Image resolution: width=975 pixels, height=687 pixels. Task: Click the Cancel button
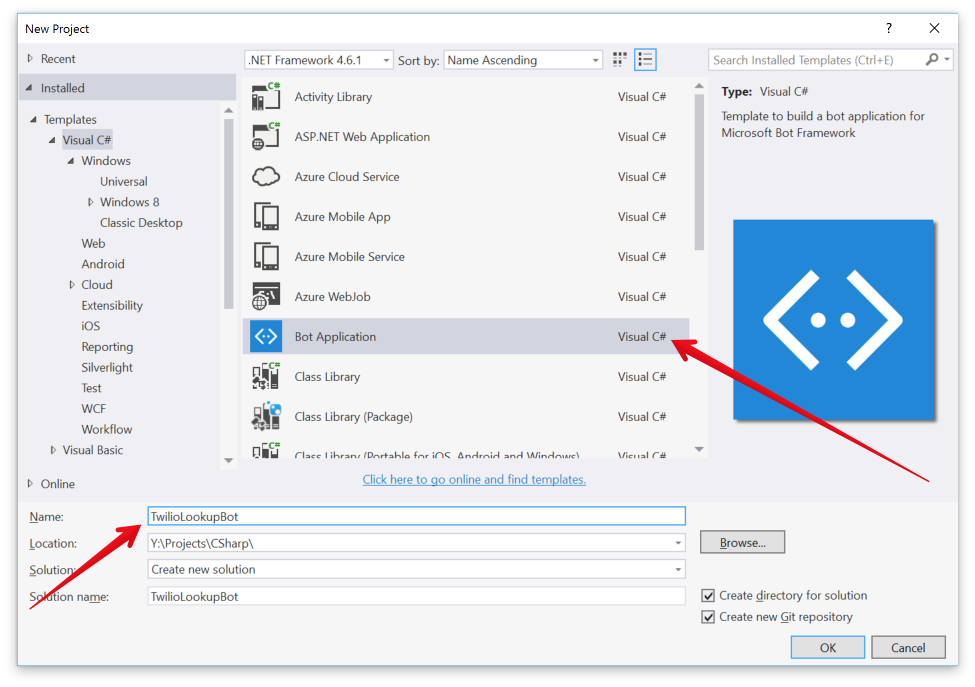tap(908, 647)
